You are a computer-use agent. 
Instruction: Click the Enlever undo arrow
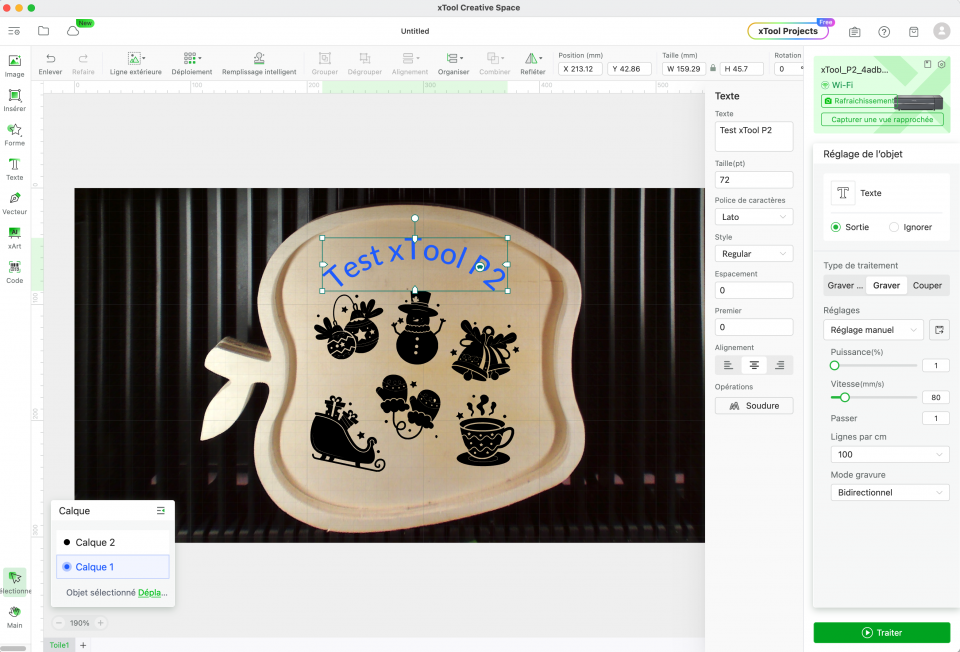(50, 63)
